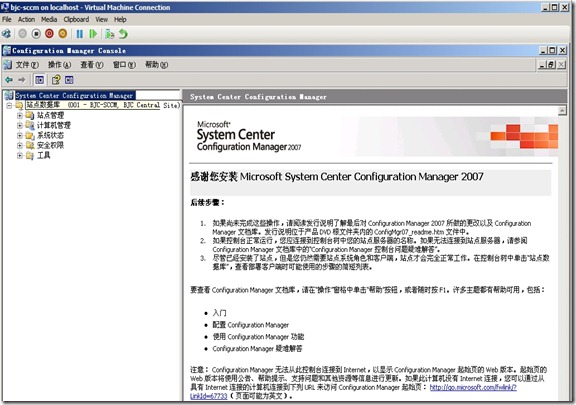Open the go.microsoft.com fwlink hyperlink
Screen dimensions: 576x405
(x=473, y=387)
